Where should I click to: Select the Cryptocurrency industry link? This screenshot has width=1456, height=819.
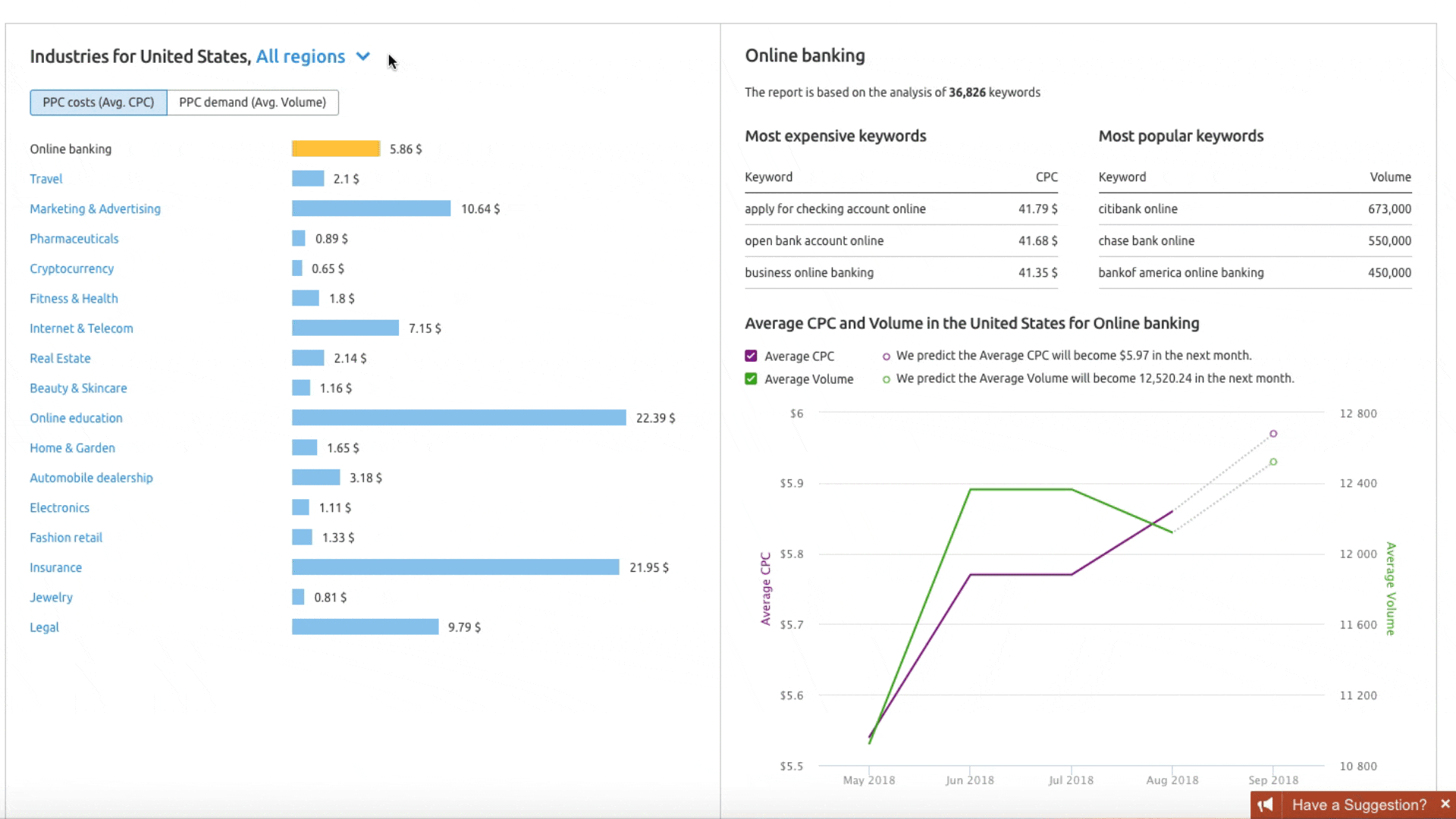(71, 268)
